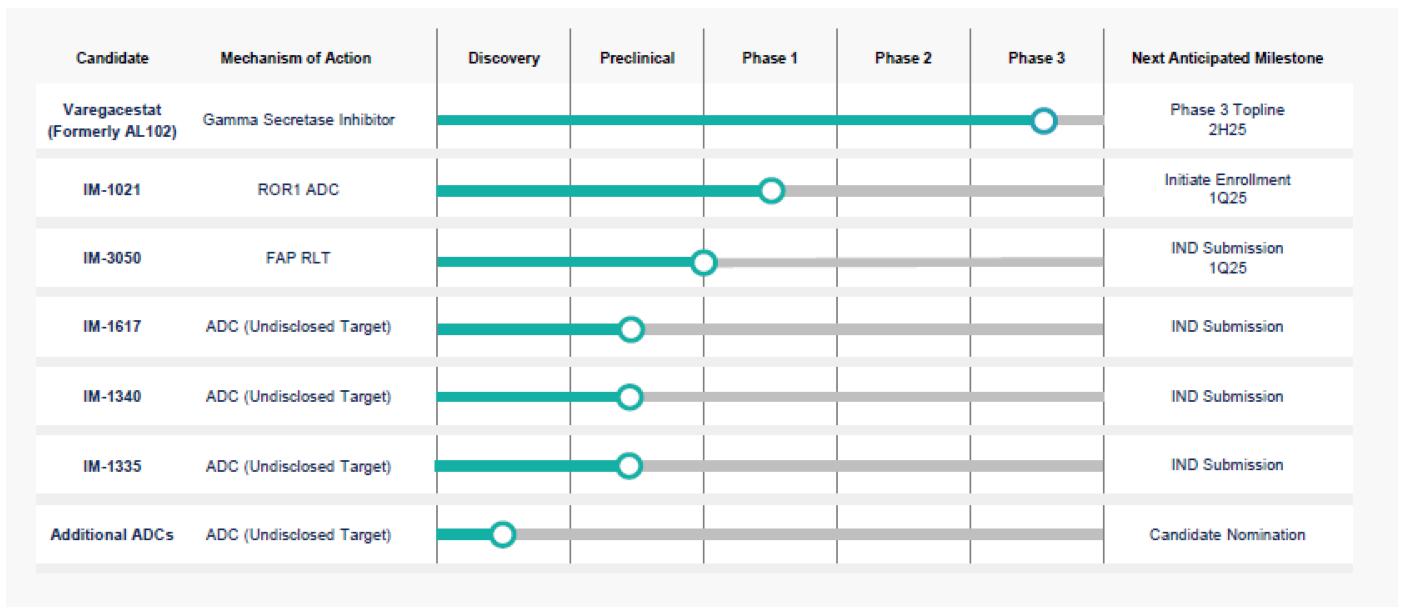Click the IM-1340 progress marker circle

[x=629, y=397]
